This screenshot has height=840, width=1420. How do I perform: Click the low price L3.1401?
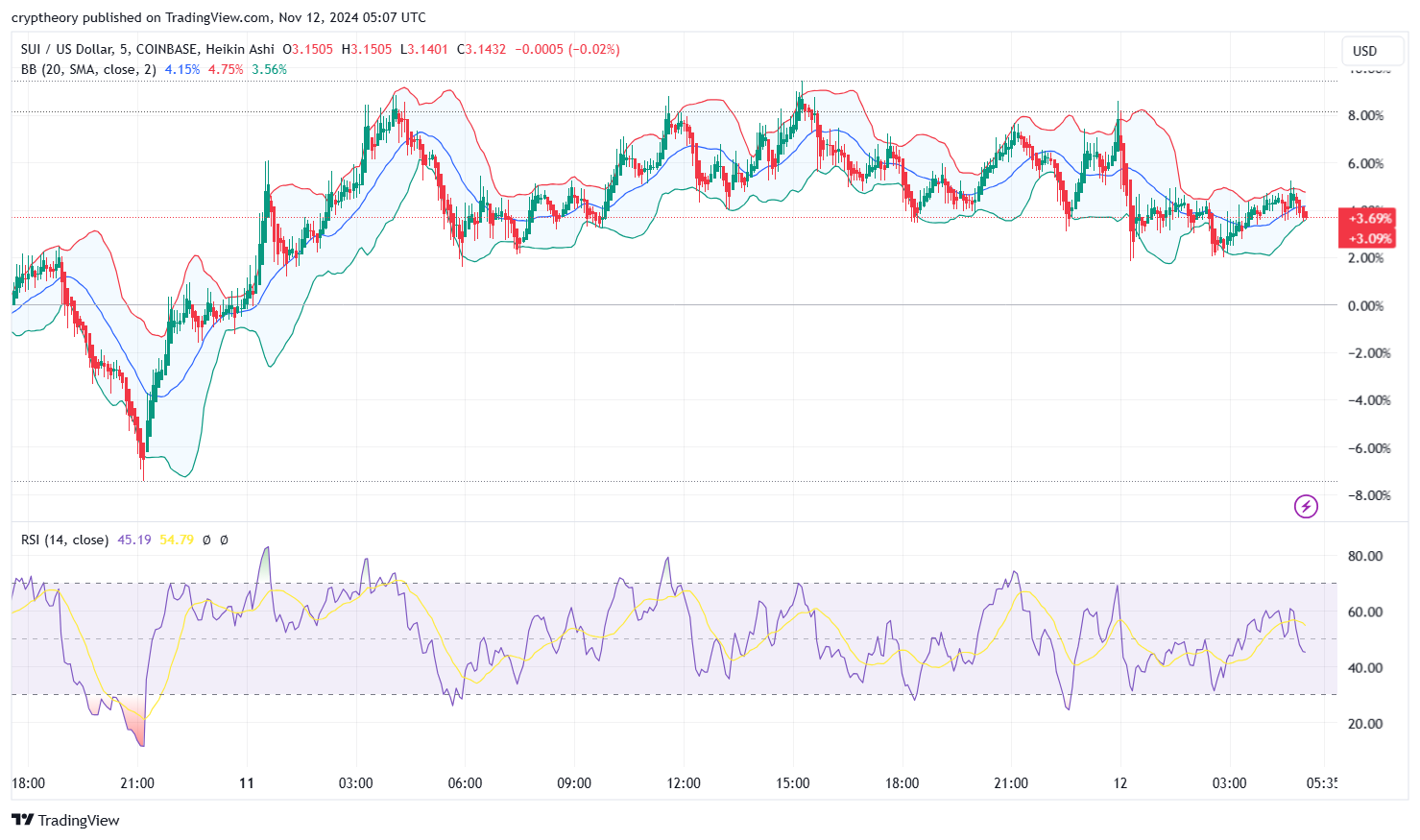424,49
